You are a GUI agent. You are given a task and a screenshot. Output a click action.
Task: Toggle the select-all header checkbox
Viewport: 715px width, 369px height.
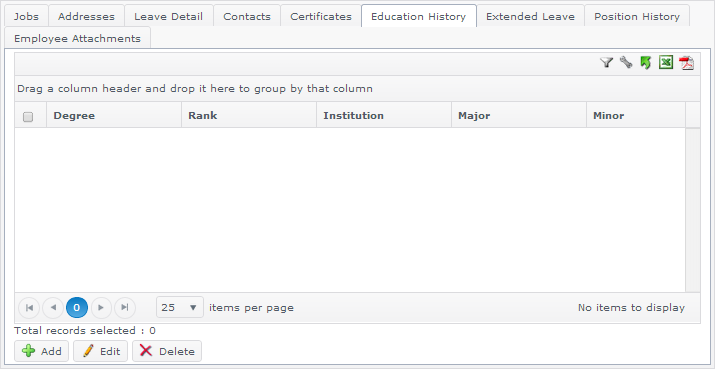[x=28, y=117]
